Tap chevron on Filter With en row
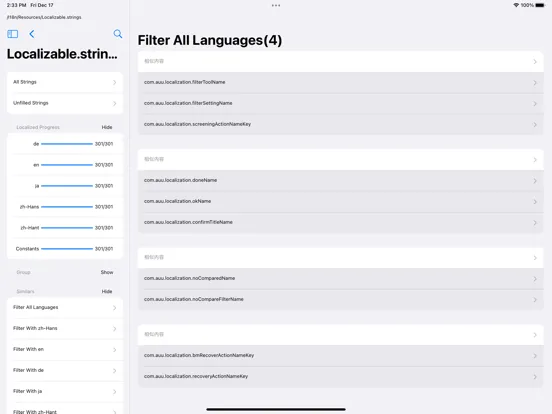Image resolution: width=552 pixels, height=414 pixels. click(114, 350)
